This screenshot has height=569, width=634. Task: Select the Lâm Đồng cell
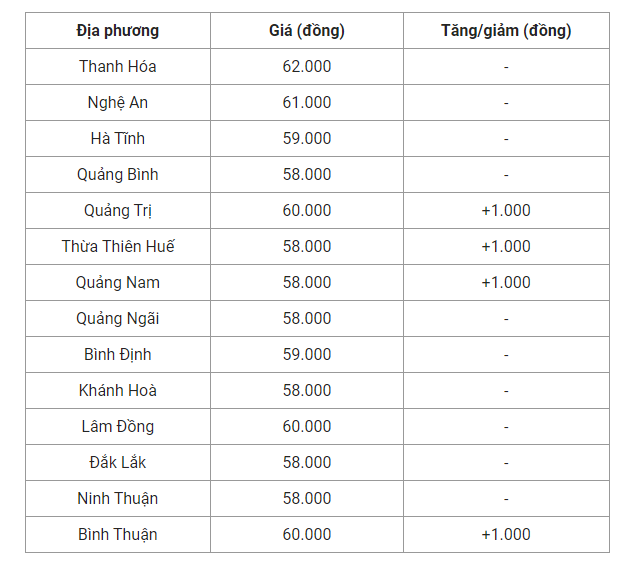(x=117, y=427)
